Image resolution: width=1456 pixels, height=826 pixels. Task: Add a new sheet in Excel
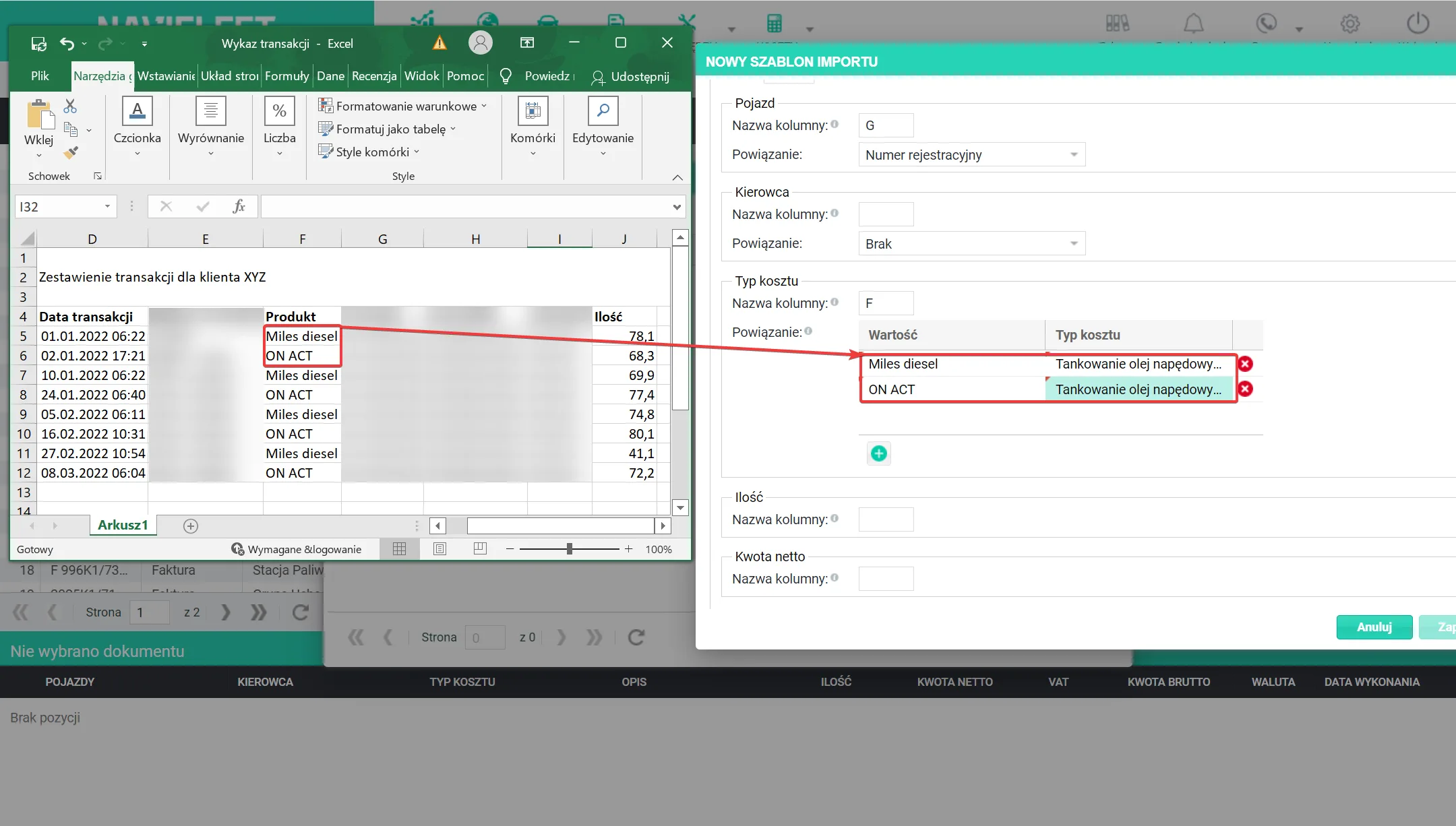click(x=191, y=526)
